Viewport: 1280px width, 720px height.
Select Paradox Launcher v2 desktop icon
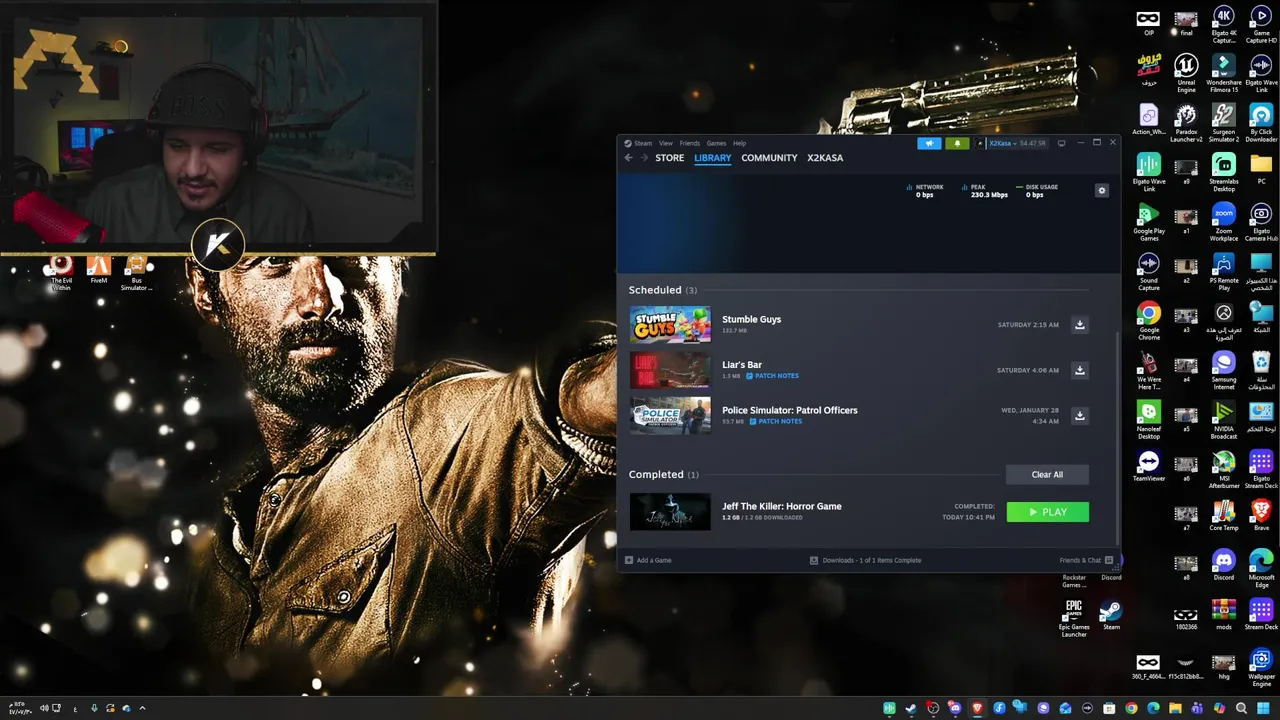tap(1186, 123)
